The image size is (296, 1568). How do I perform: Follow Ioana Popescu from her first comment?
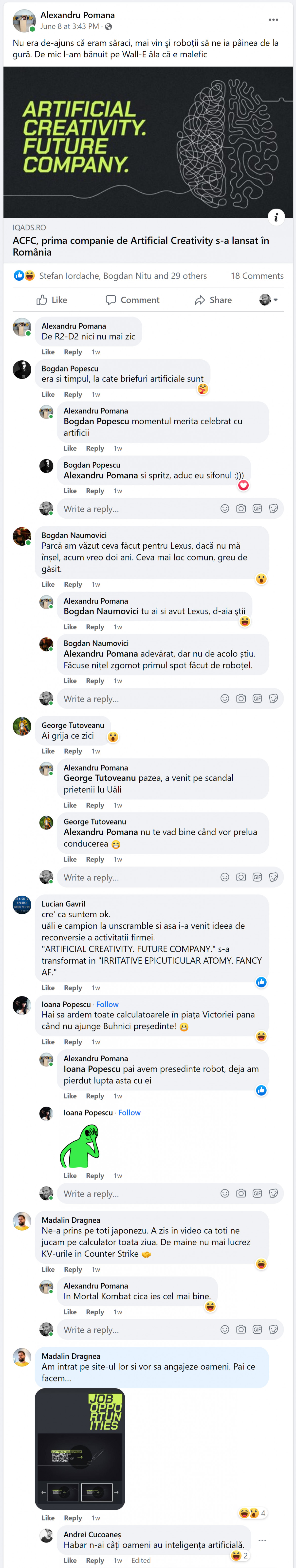107,1004
